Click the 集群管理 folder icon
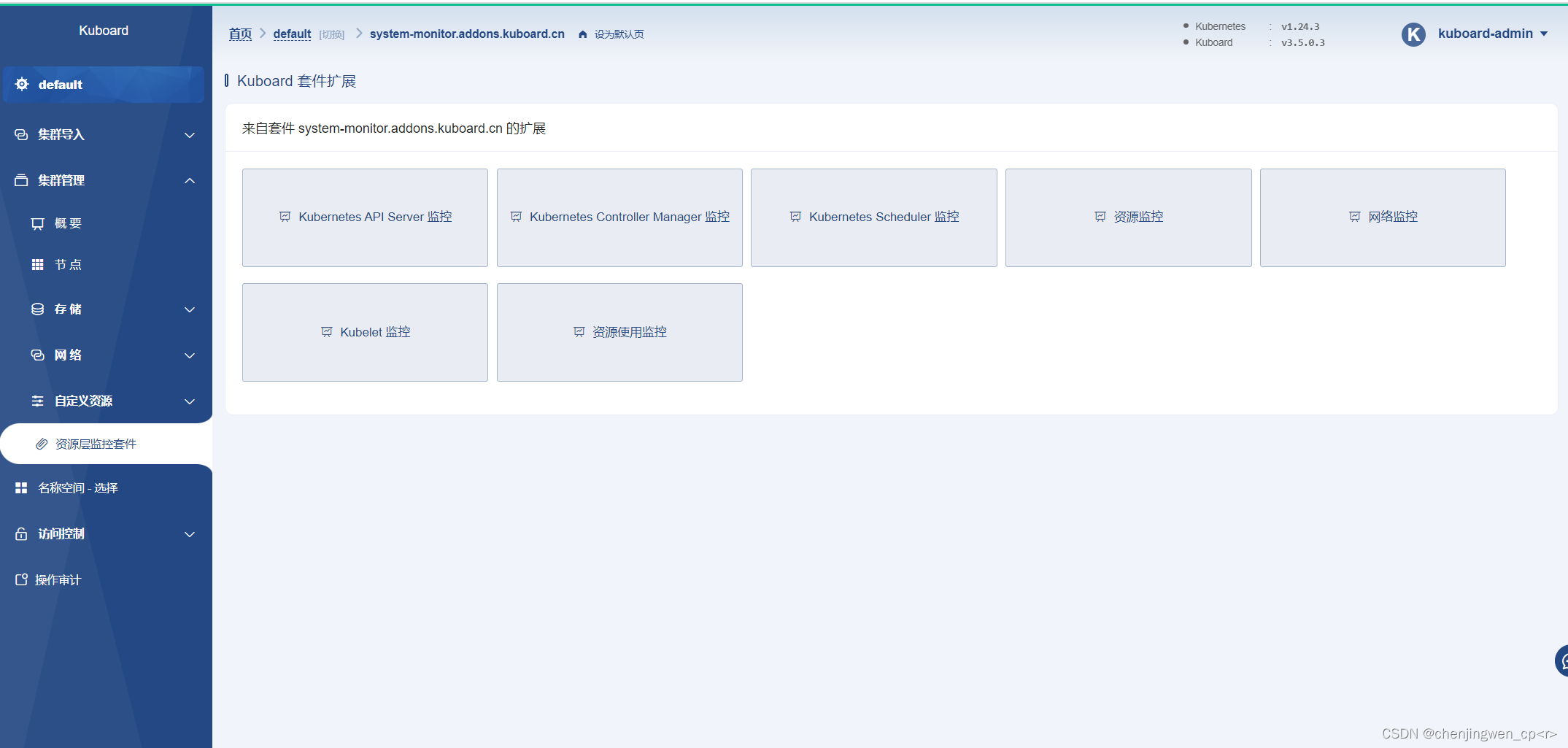1568x748 pixels. (21, 180)
